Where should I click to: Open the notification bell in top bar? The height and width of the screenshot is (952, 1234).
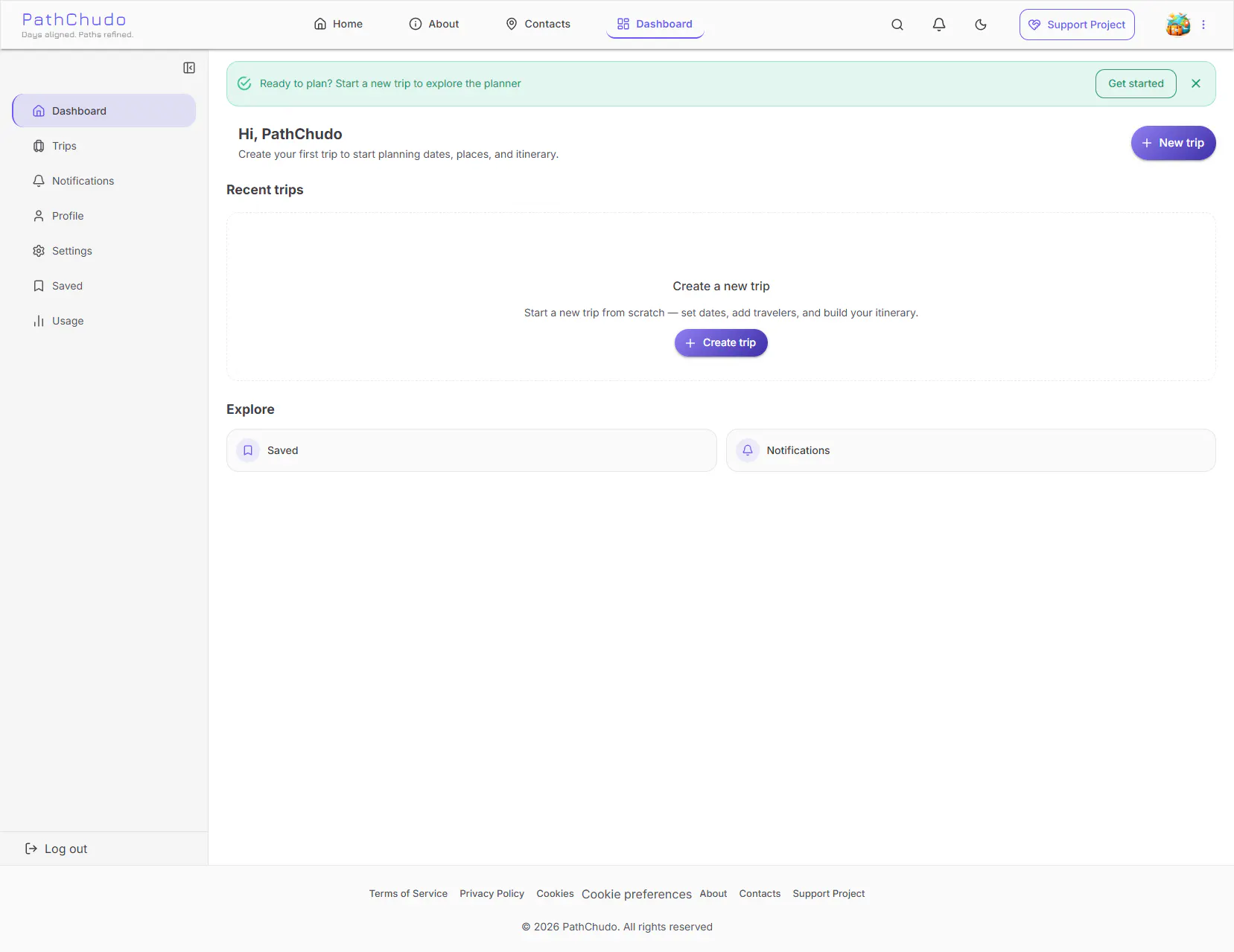(x=939, y=25)
